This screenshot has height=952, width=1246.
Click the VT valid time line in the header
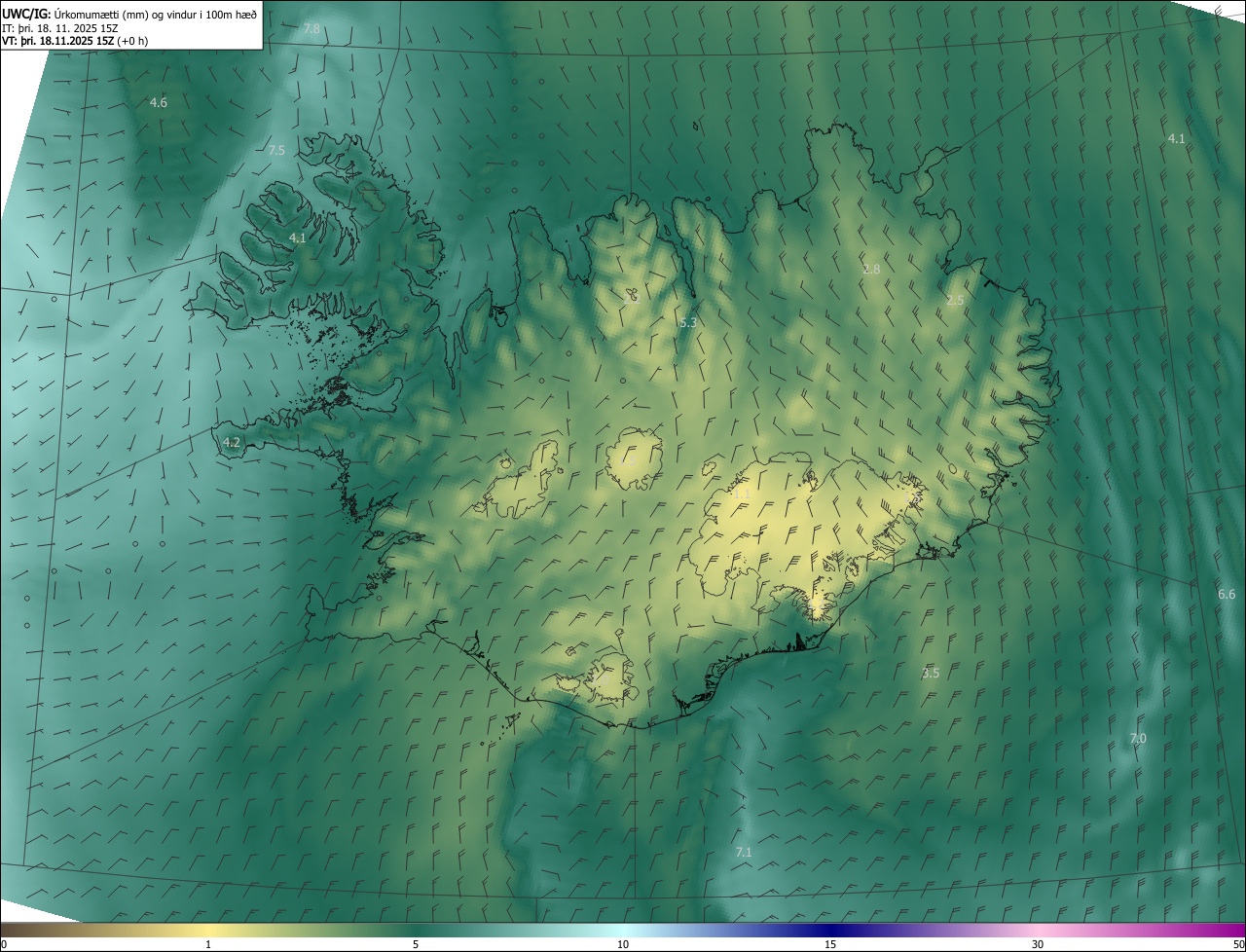(x=75, y=41)
